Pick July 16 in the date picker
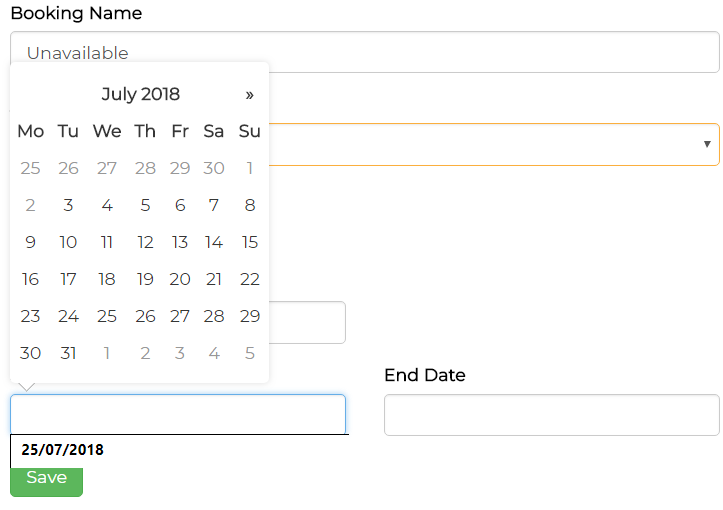 tap(31, 279)
